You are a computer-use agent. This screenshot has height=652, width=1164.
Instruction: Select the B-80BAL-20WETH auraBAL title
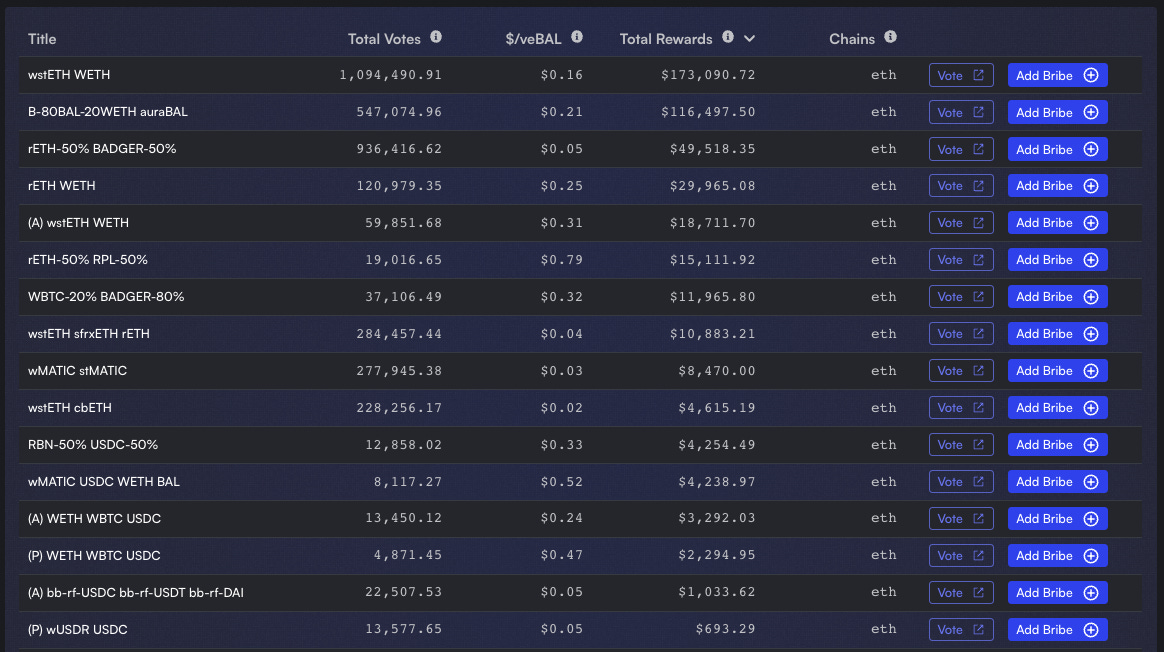pos(108,112)
